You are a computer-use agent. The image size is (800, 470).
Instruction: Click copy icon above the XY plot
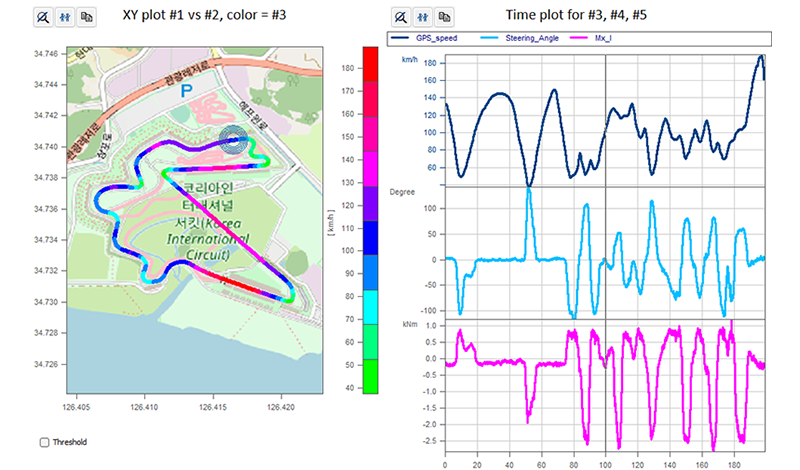89,18
